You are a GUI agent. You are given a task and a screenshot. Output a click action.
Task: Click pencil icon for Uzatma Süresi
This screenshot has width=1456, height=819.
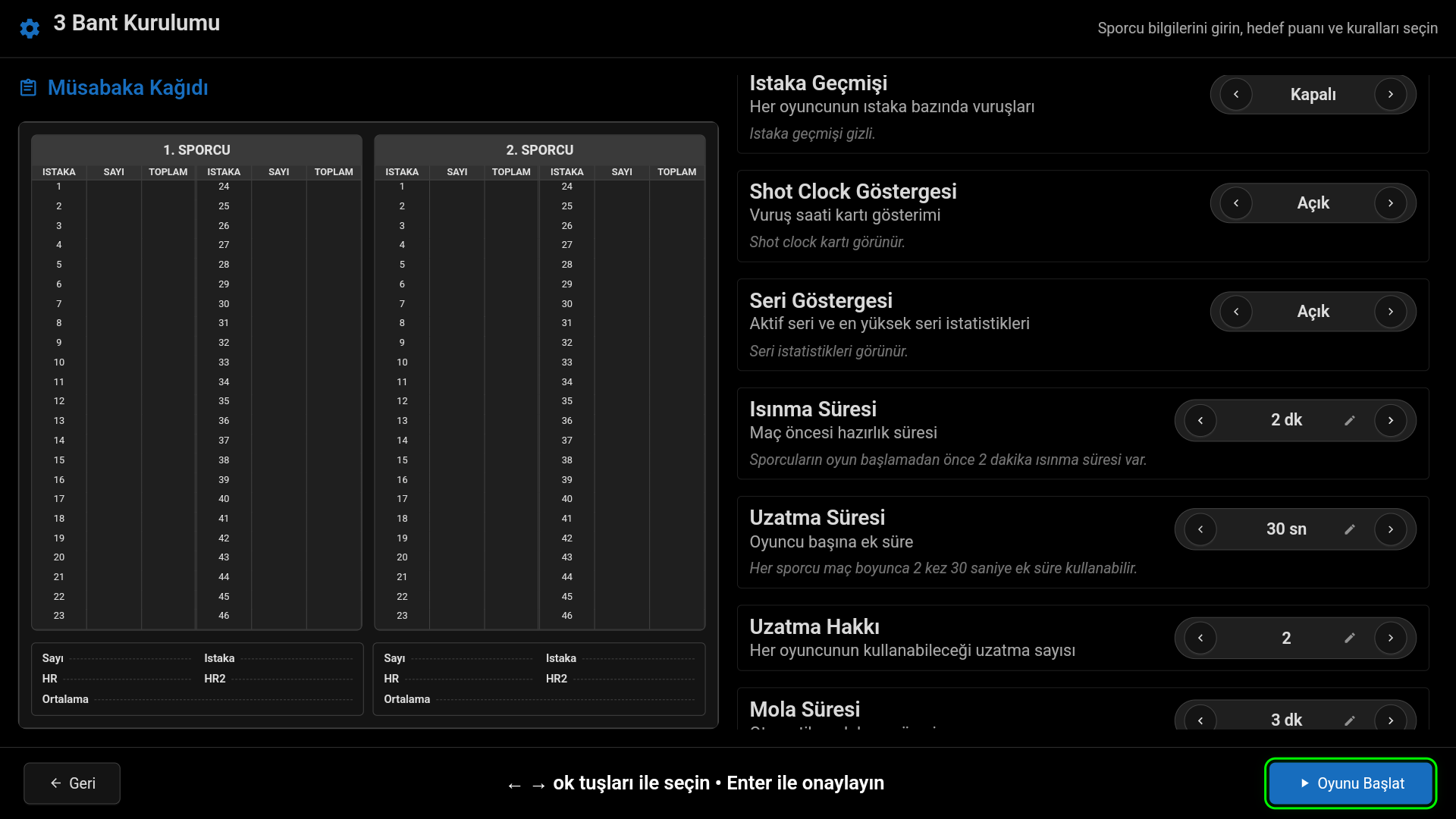pyautogui.click(x=1349, y=529)
